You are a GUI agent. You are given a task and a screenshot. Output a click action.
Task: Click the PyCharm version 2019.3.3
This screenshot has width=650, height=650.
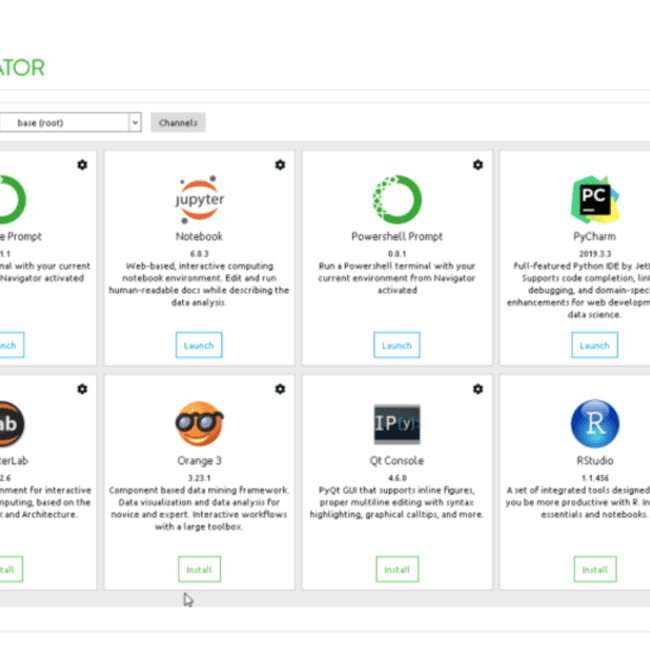point(595,254)
